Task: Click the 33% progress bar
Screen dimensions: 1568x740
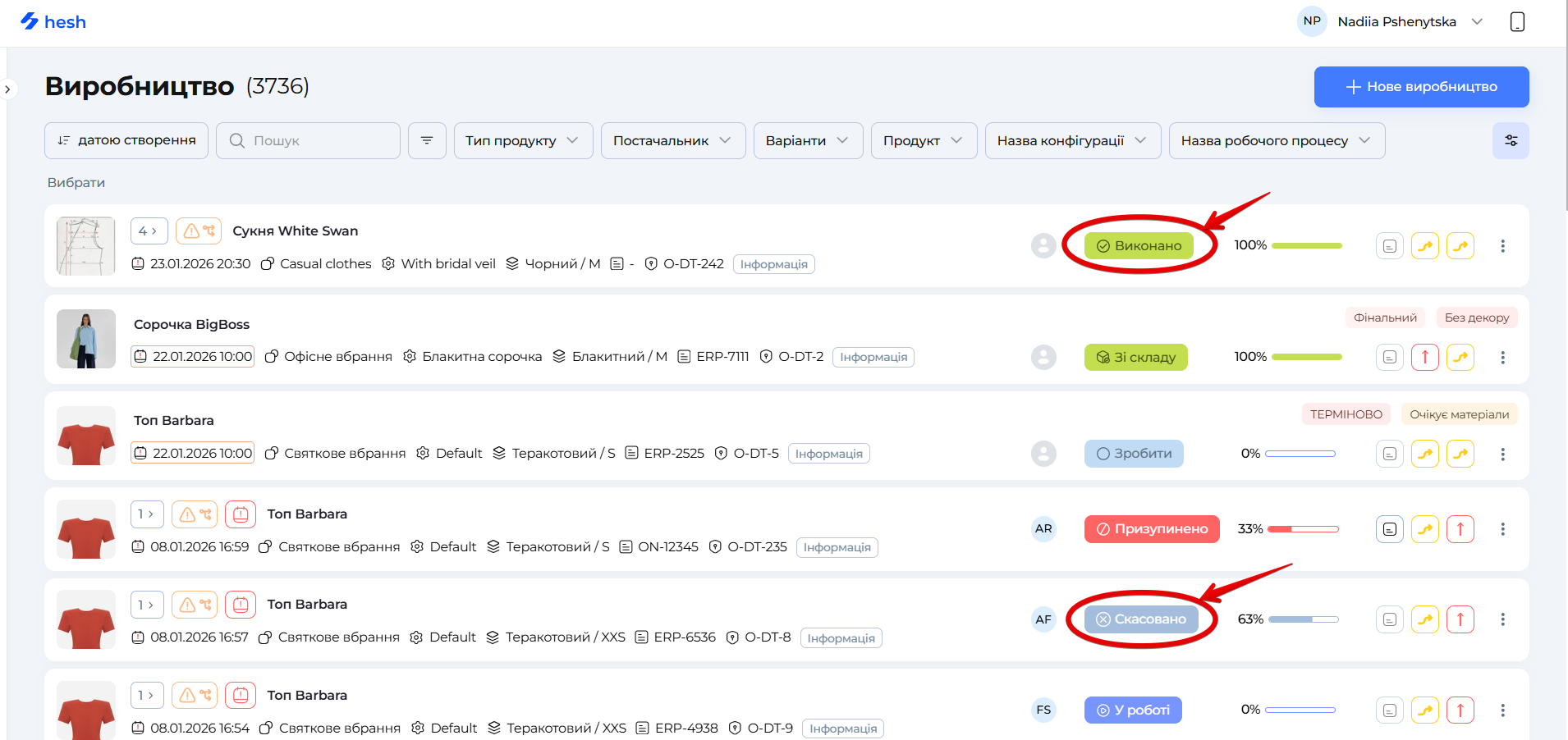Action: click(x=1303, y=529)
